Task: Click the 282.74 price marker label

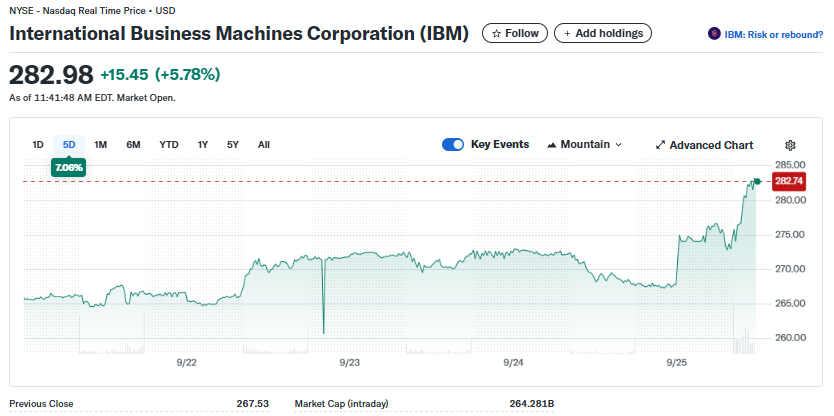Action: [x=789, y=181]
